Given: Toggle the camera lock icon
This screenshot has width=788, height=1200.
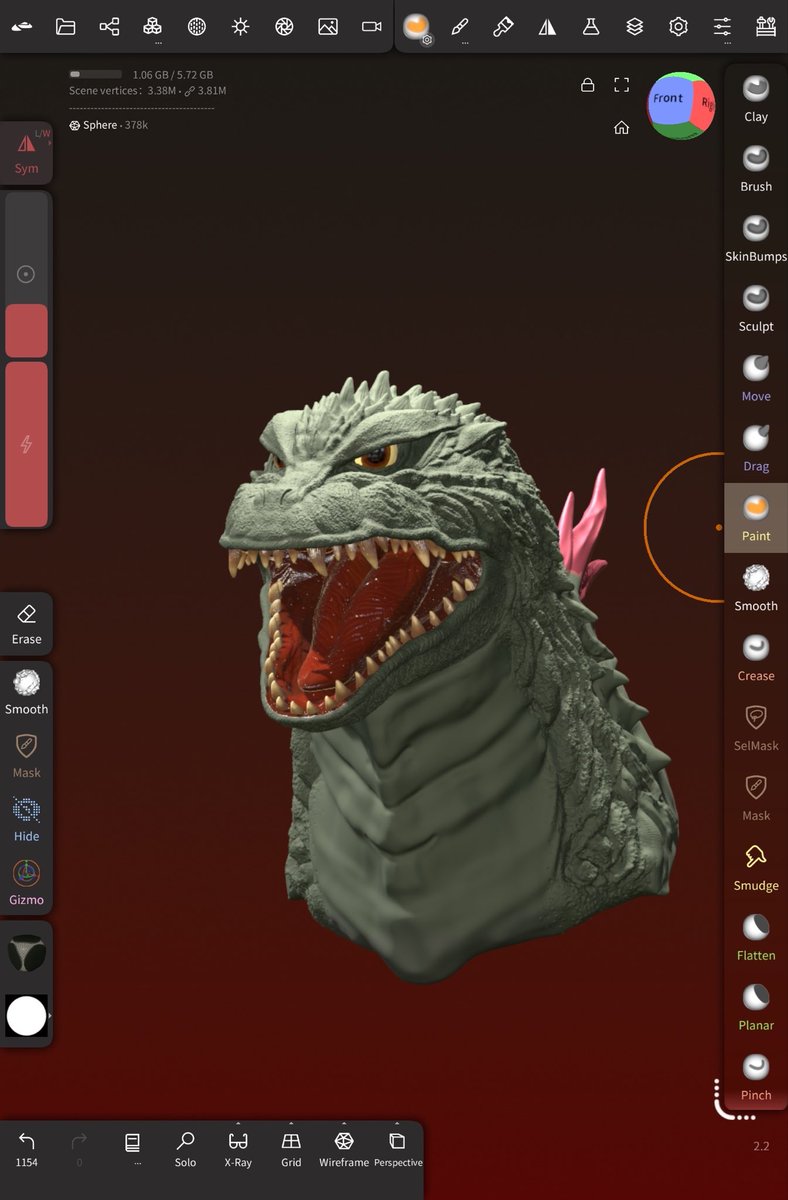Looking at the screenshot, I should point(588,85).
